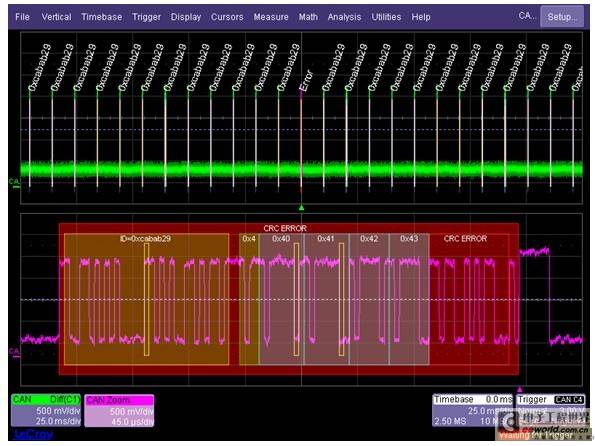Open the green CAN Diff(C1) channel descriptor
The width and height of the screenshot is (595, 446).
coord(46,410)
